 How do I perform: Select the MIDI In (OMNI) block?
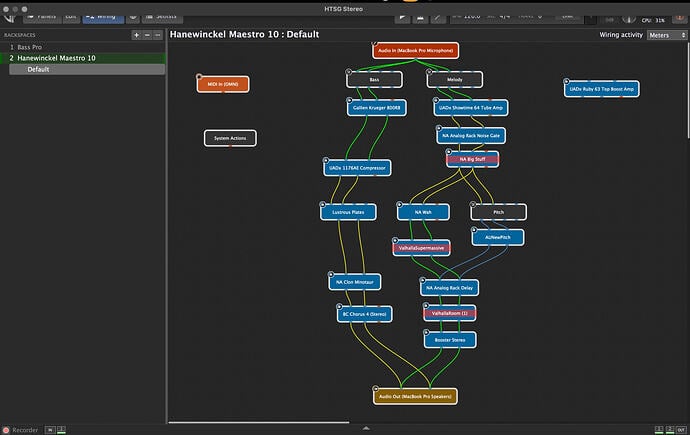pyautogui.click(x=223, y=84)
